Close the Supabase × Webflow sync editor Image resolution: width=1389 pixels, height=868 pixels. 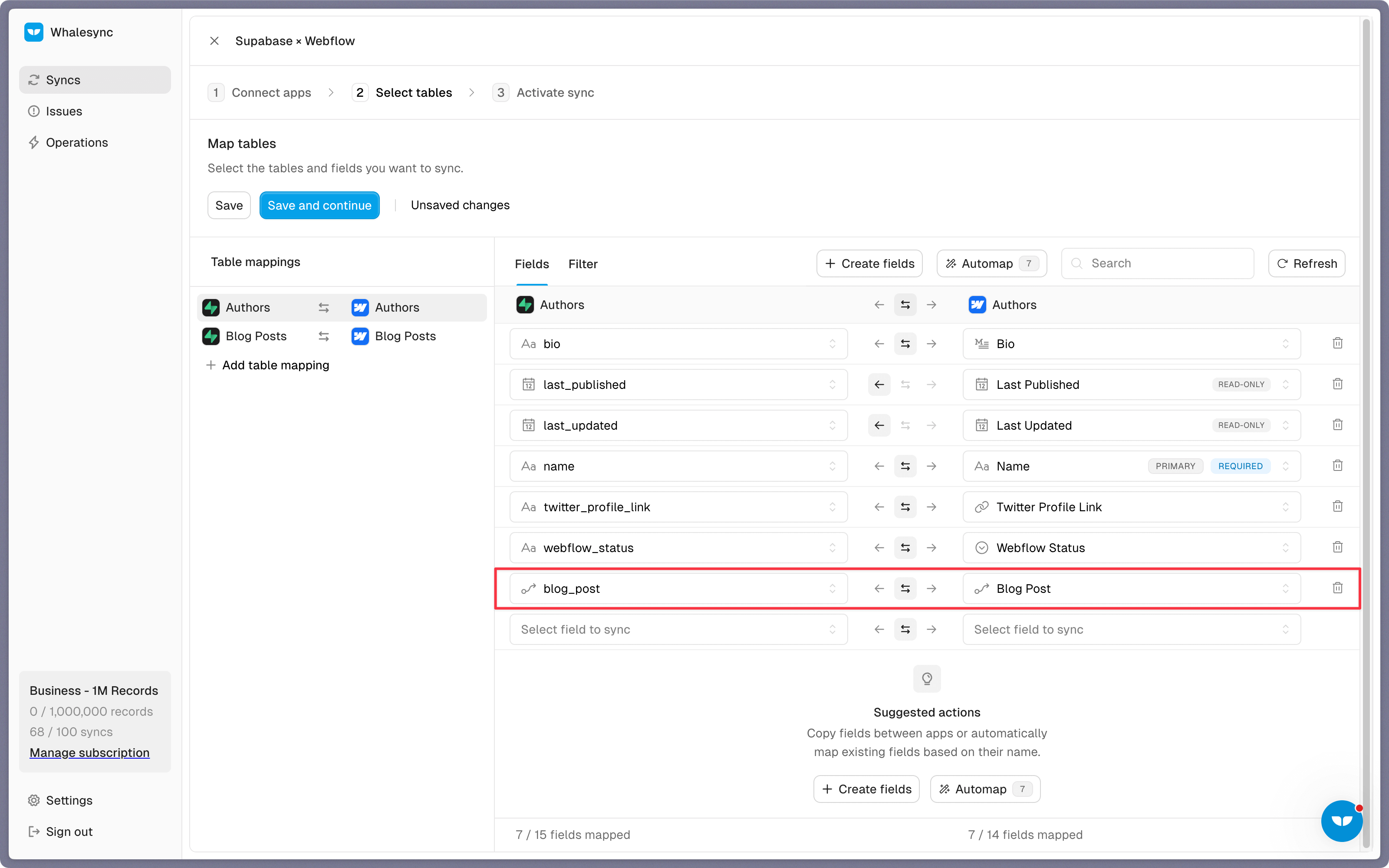214,41
